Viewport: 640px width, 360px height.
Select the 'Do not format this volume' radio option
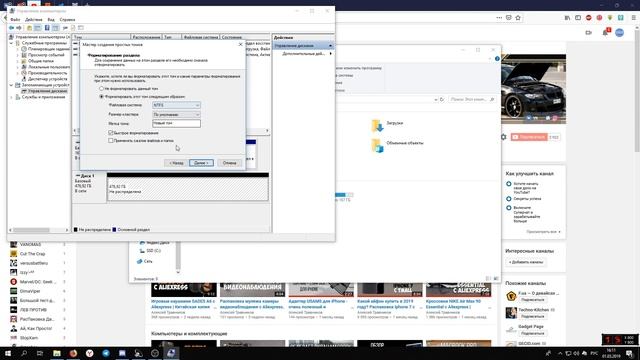[x=102, y=89]
